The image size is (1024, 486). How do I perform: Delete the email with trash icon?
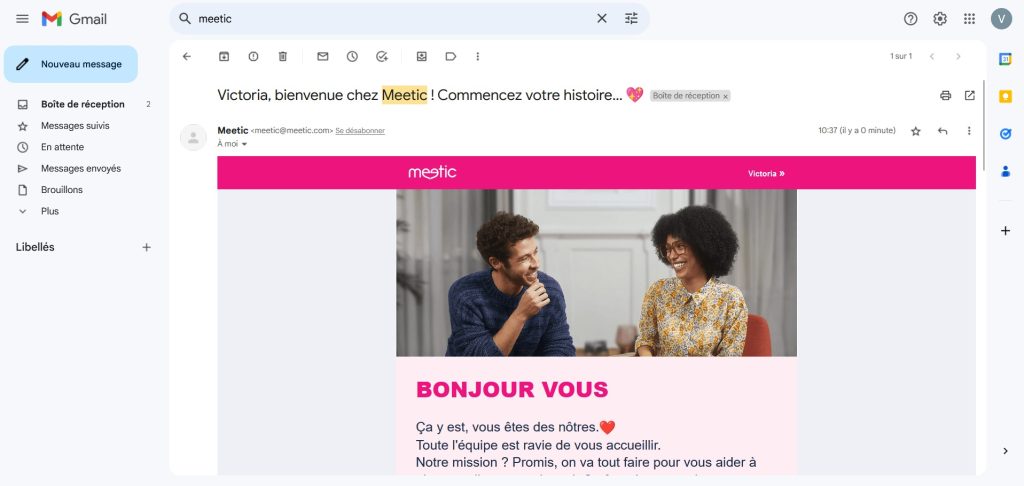click(282, 56)
